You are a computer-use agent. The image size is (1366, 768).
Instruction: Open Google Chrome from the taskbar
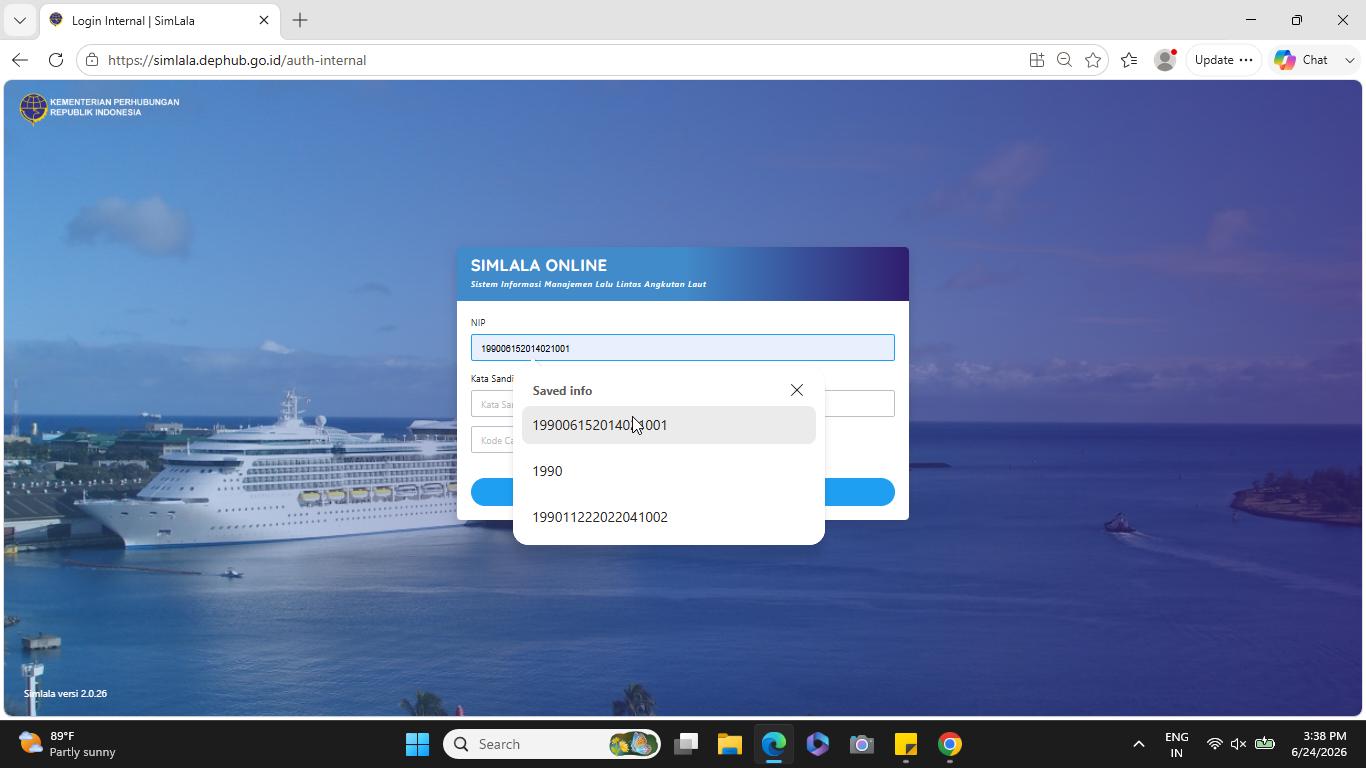click(x=950, y=744)
